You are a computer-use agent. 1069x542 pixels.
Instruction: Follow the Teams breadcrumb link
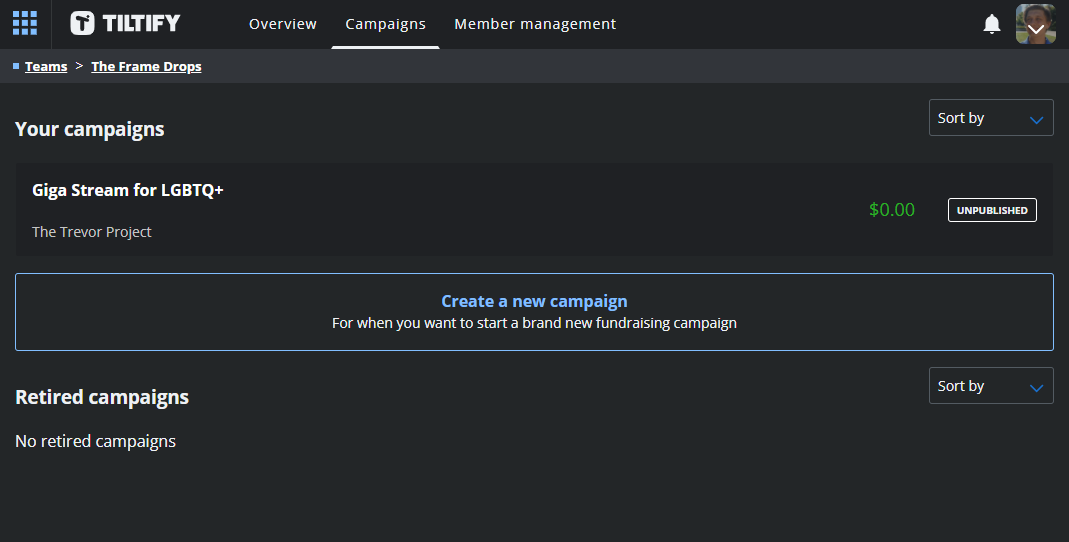click(46, 66)
